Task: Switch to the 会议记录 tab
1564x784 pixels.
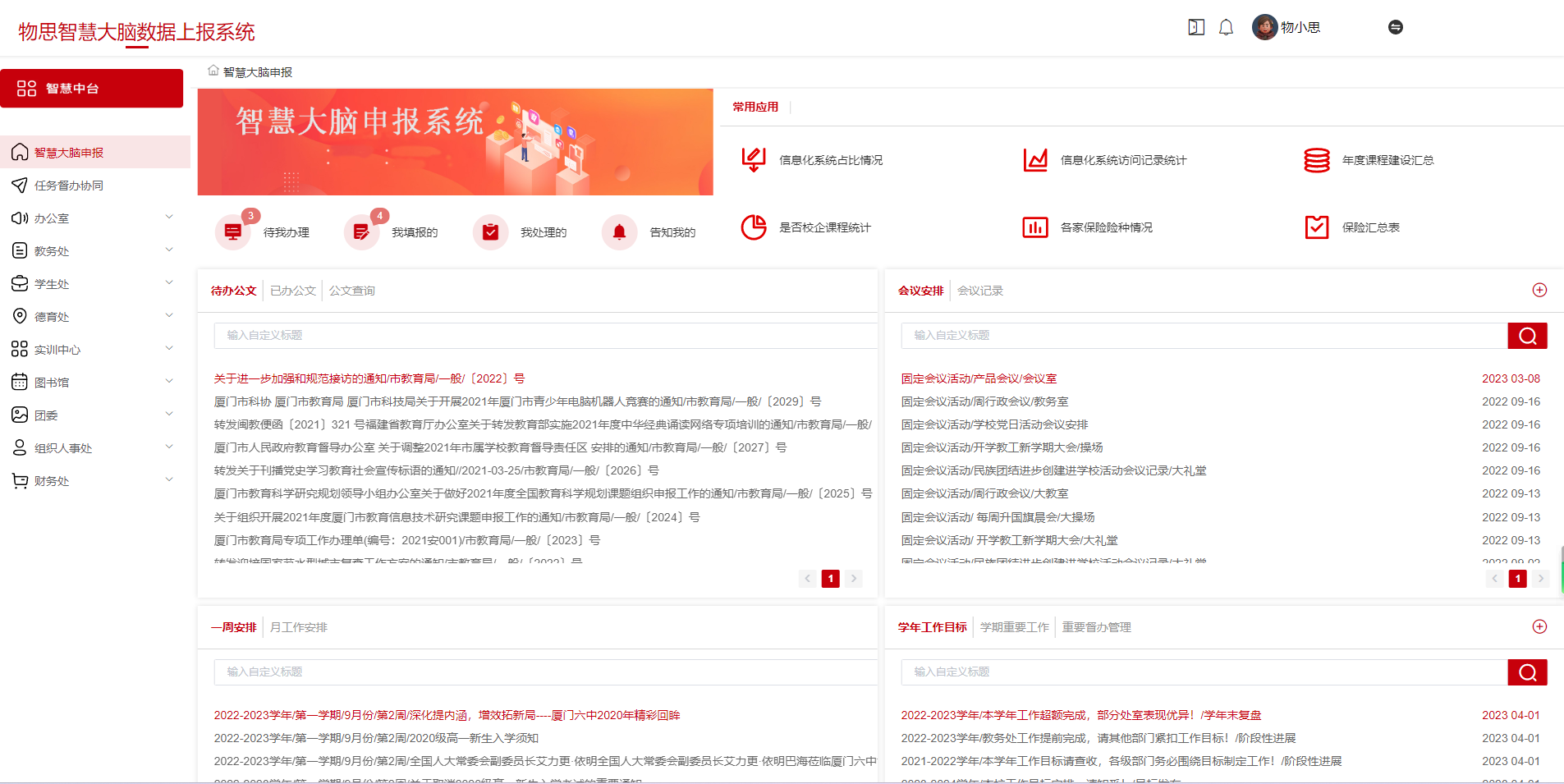Action: click(981, 290)
